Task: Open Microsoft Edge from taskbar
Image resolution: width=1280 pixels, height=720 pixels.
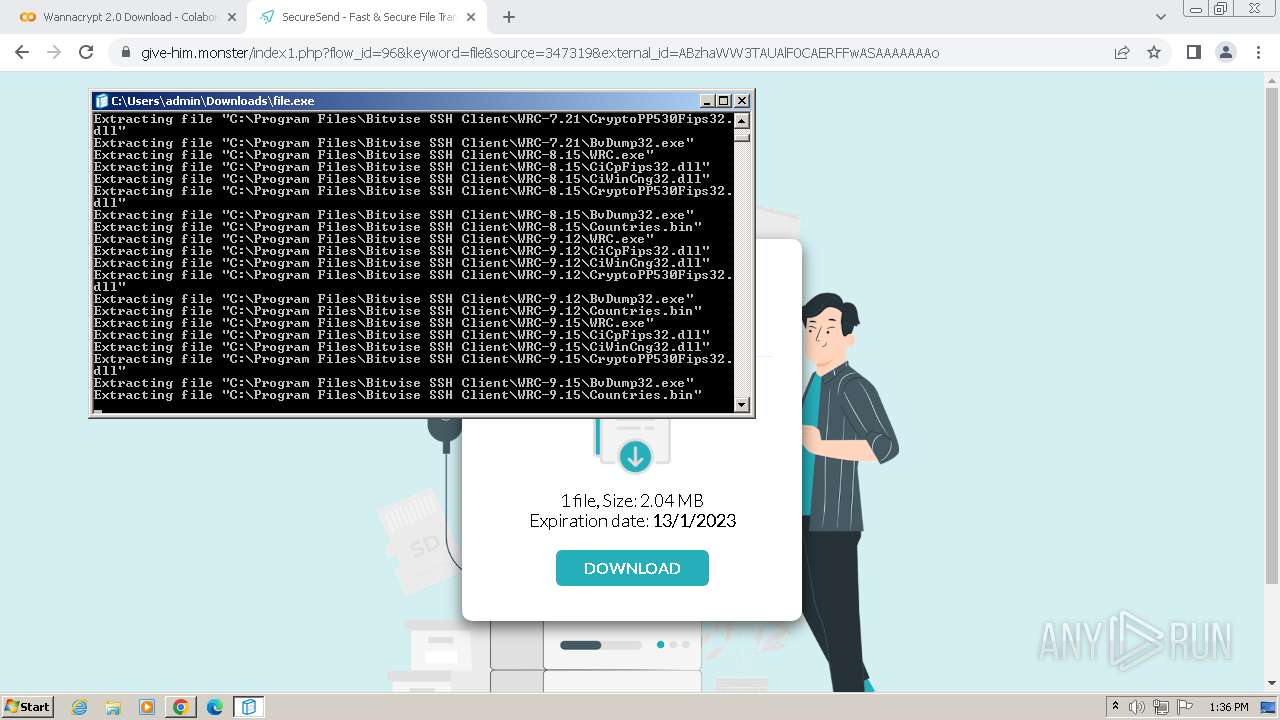Action: point(215,707)
